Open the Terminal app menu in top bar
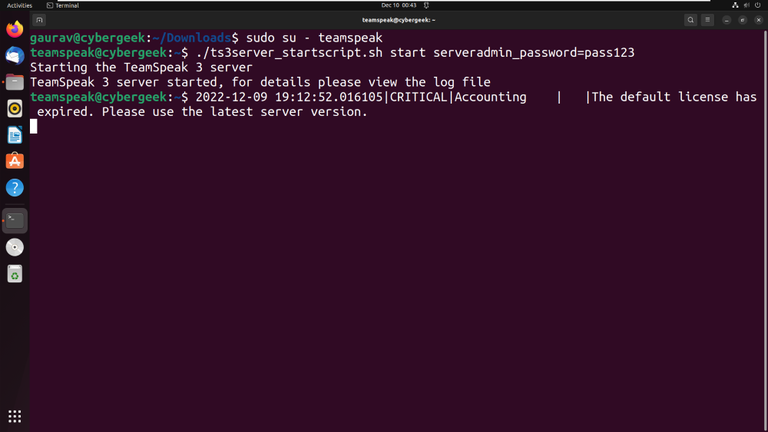This screenshot has height=432, width=768. click(x=63, y=5)
